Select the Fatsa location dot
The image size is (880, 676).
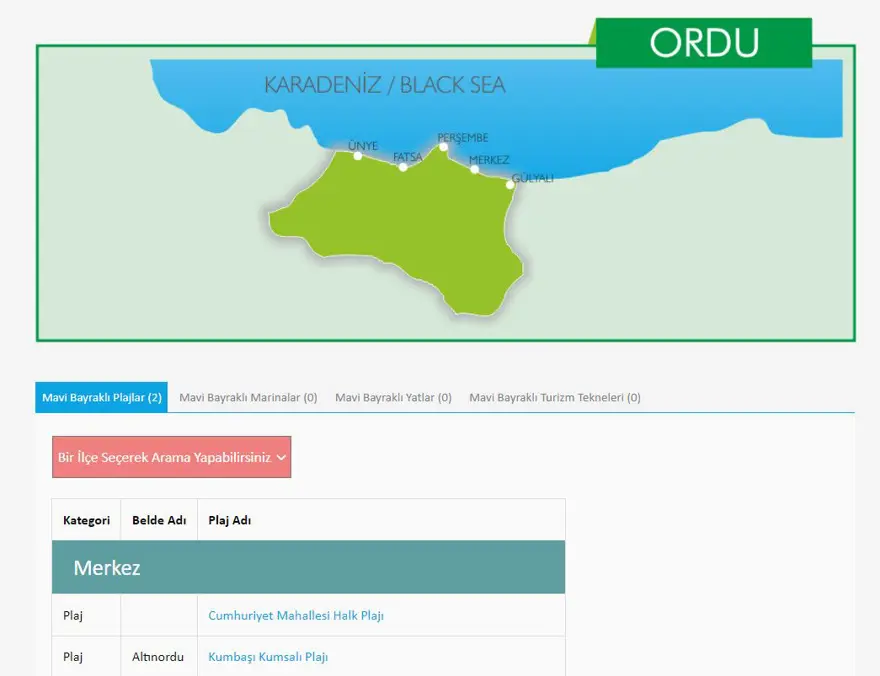(x=403, y=167)
